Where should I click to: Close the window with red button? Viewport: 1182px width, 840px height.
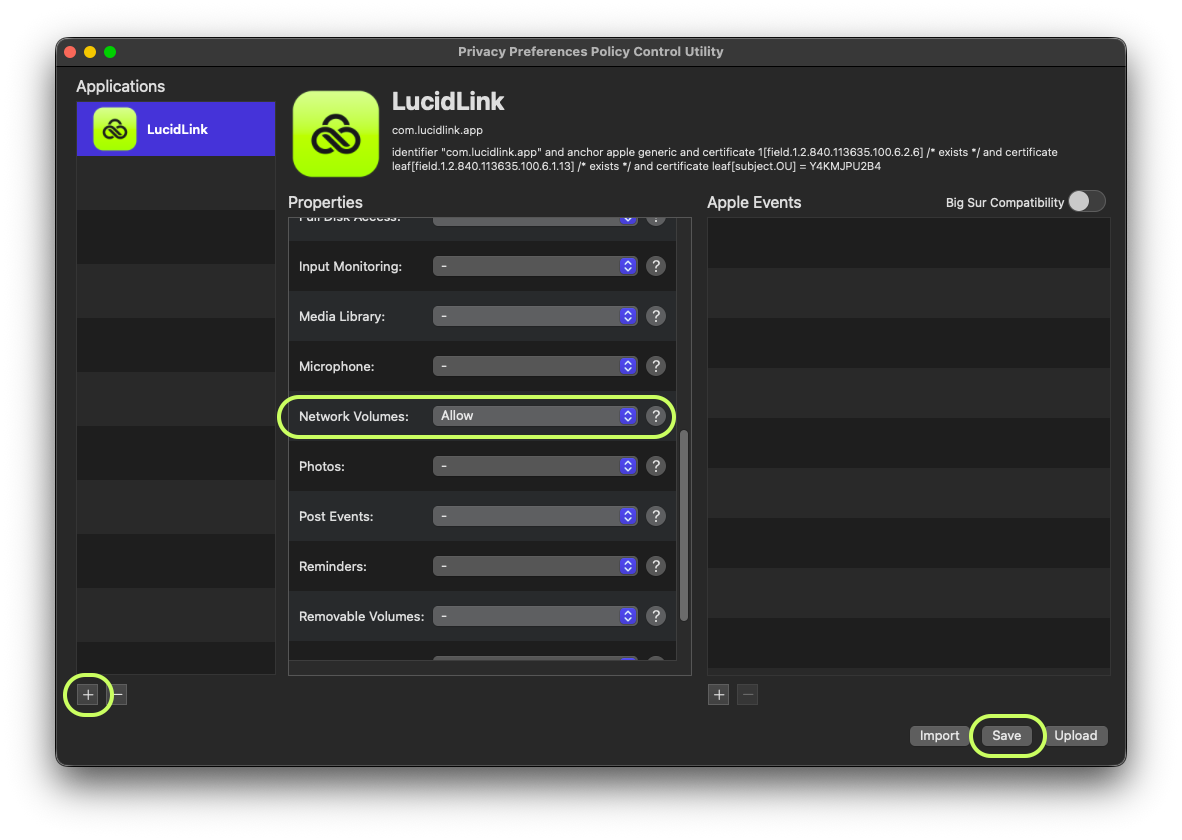tap(70, 52)
